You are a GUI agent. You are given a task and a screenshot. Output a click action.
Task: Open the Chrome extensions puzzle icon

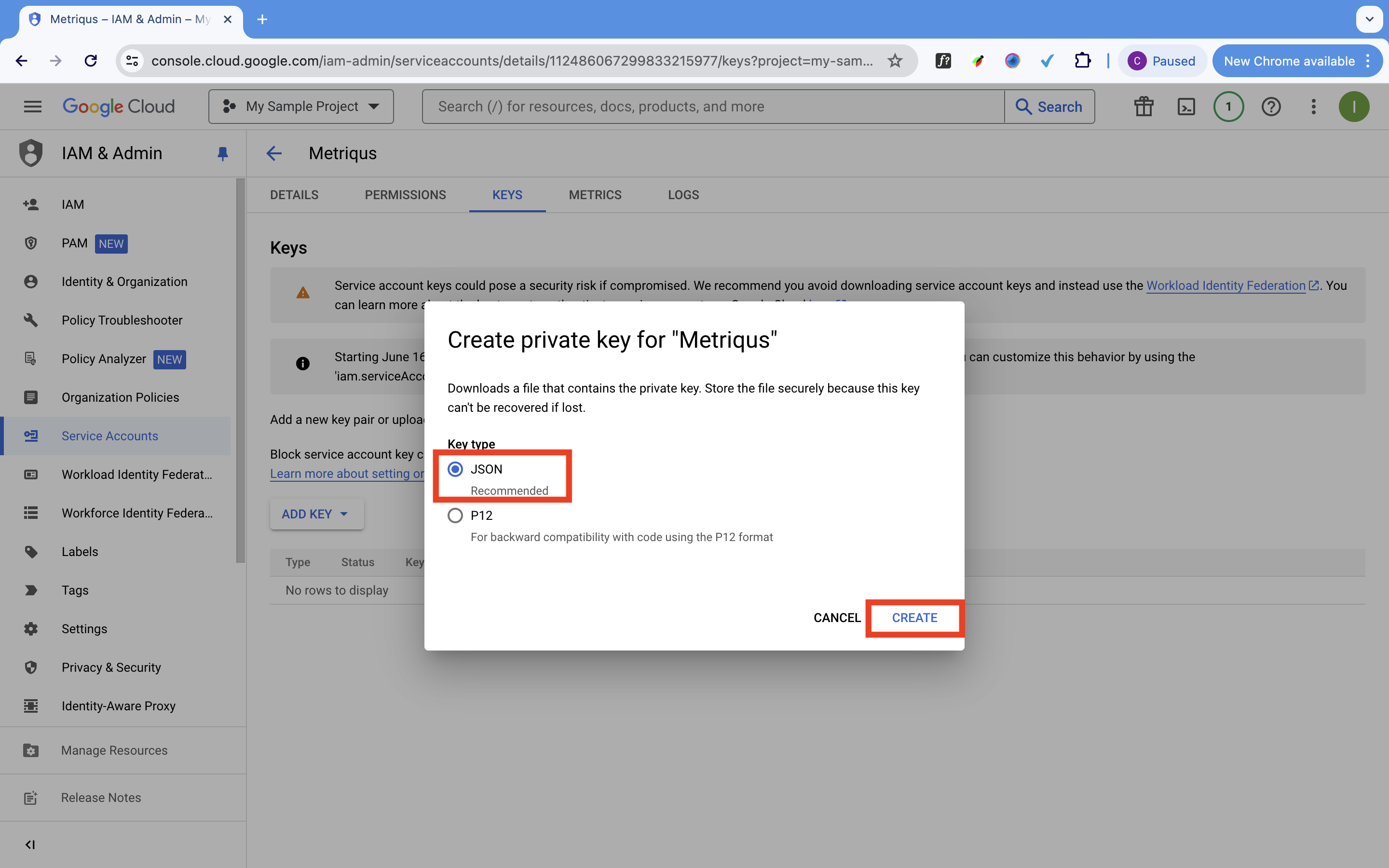(1082, 61)
